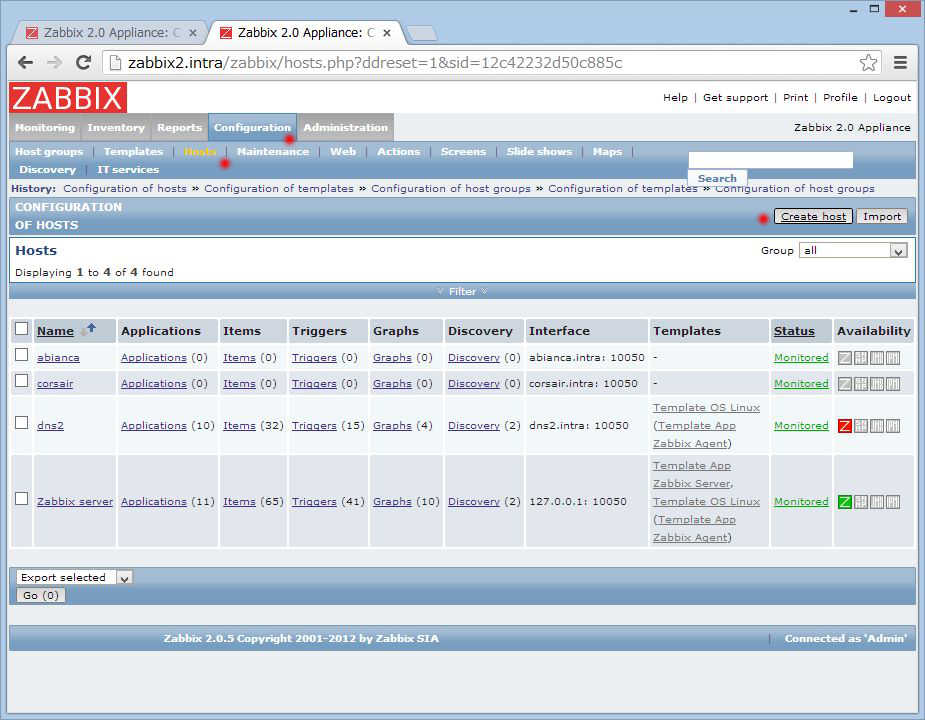
Task: Click the Create host button
Action: click(813, 217)
